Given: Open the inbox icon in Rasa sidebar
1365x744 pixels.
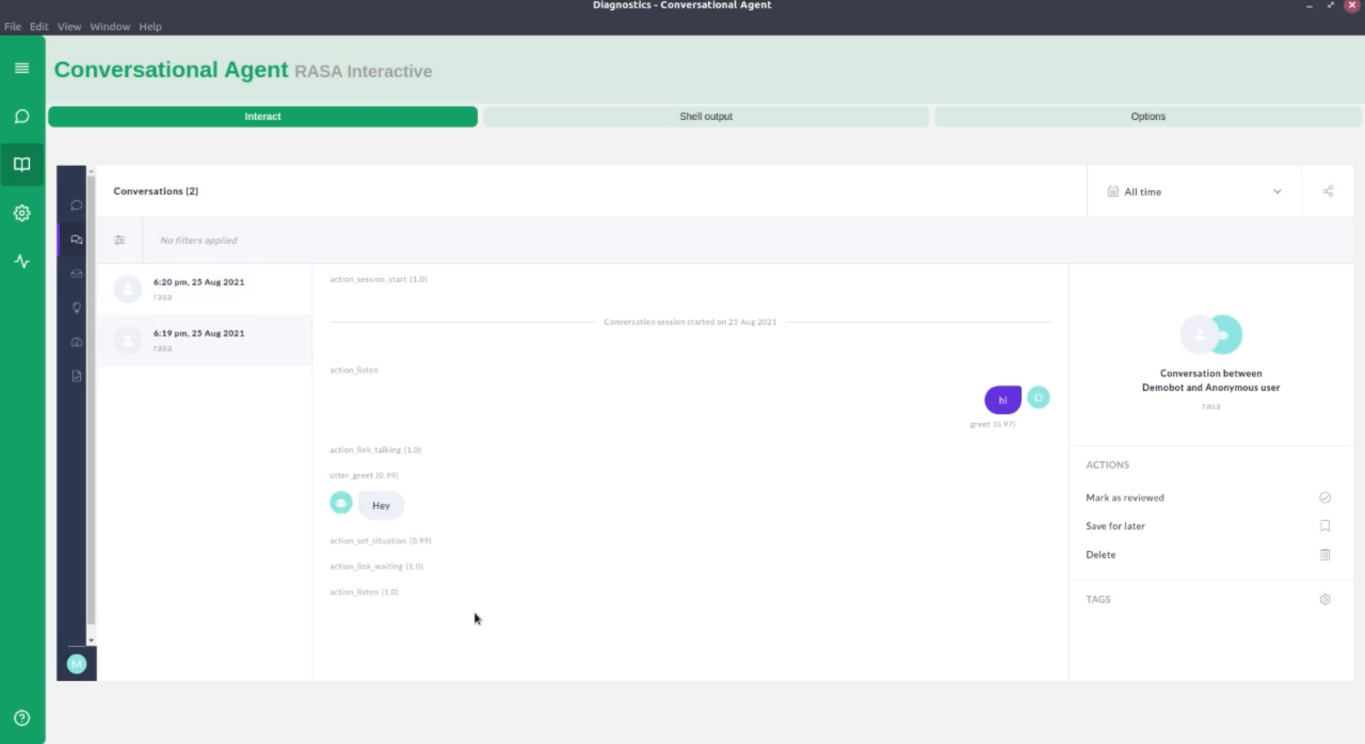Looking at the screenshot, I should pyautogui.click(x=76, y=274).
